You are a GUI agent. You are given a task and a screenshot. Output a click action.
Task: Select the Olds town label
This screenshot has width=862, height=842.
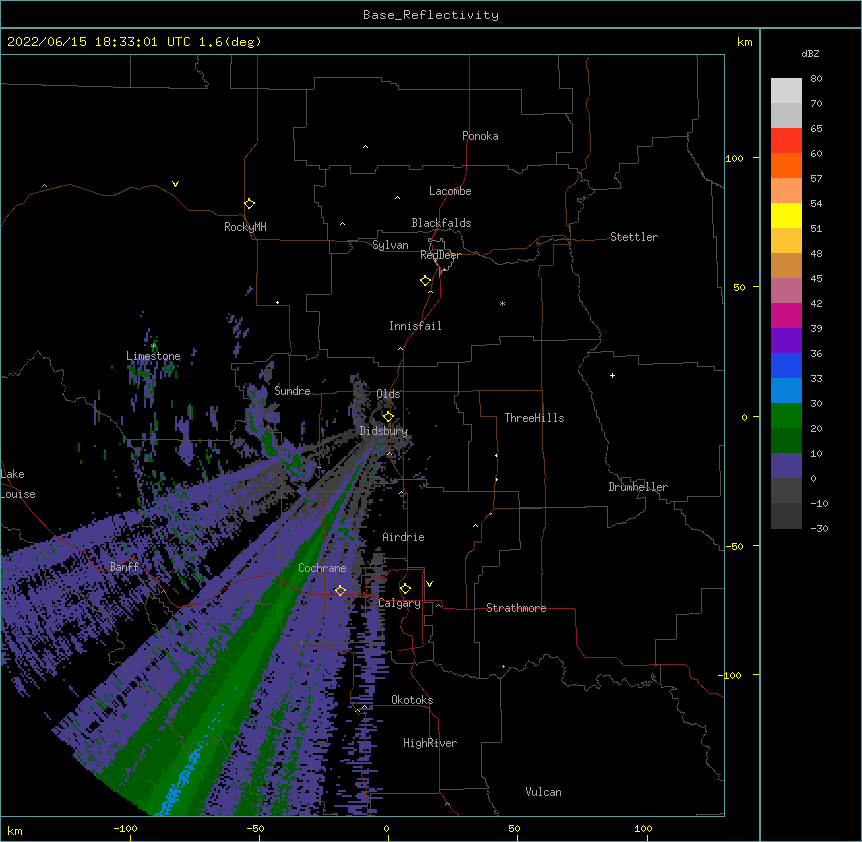tap(388, 394)
